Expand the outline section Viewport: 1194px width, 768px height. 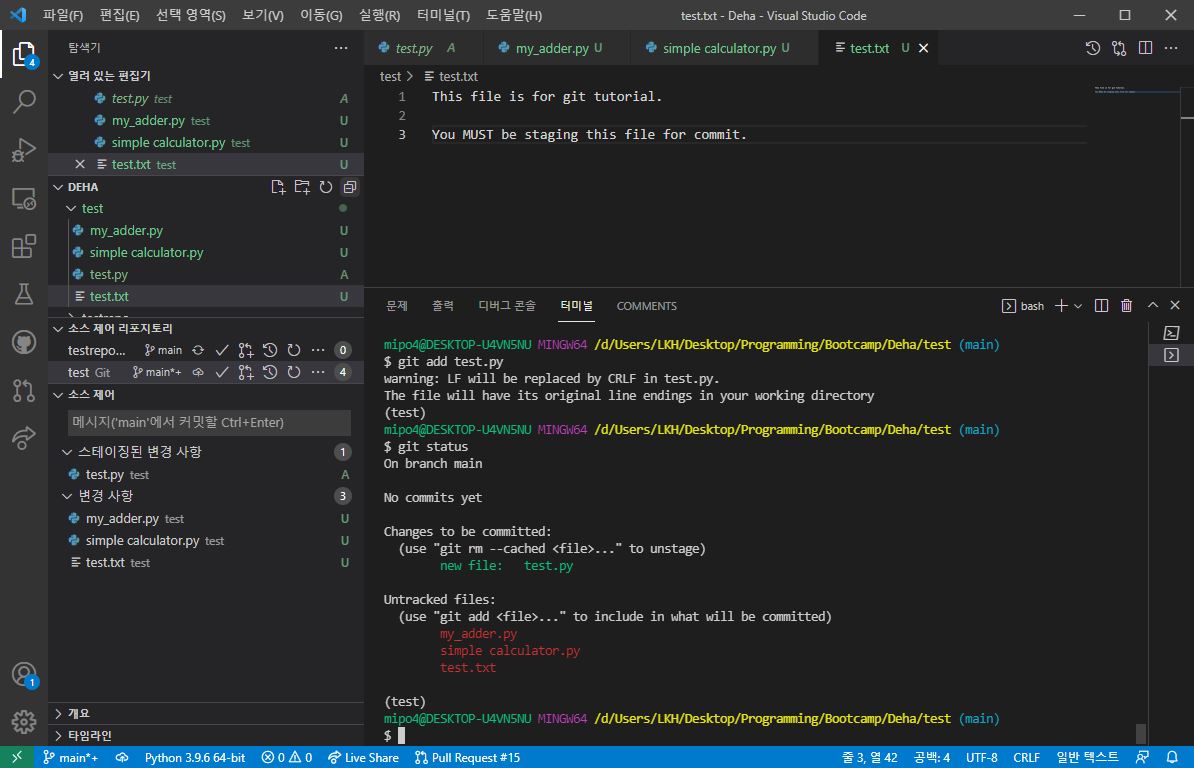[58, 714]
